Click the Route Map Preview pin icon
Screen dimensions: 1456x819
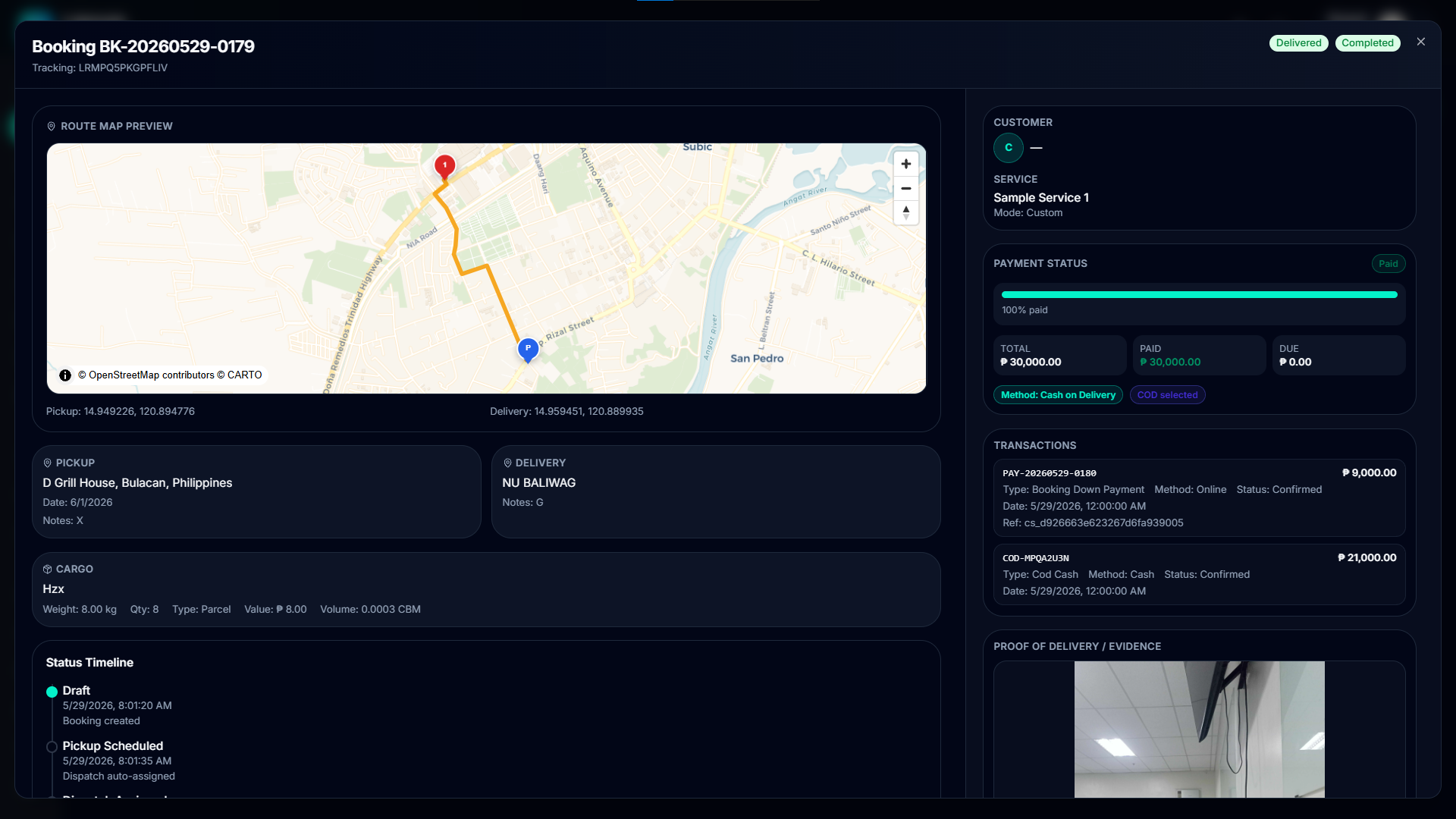pos(51,127)
